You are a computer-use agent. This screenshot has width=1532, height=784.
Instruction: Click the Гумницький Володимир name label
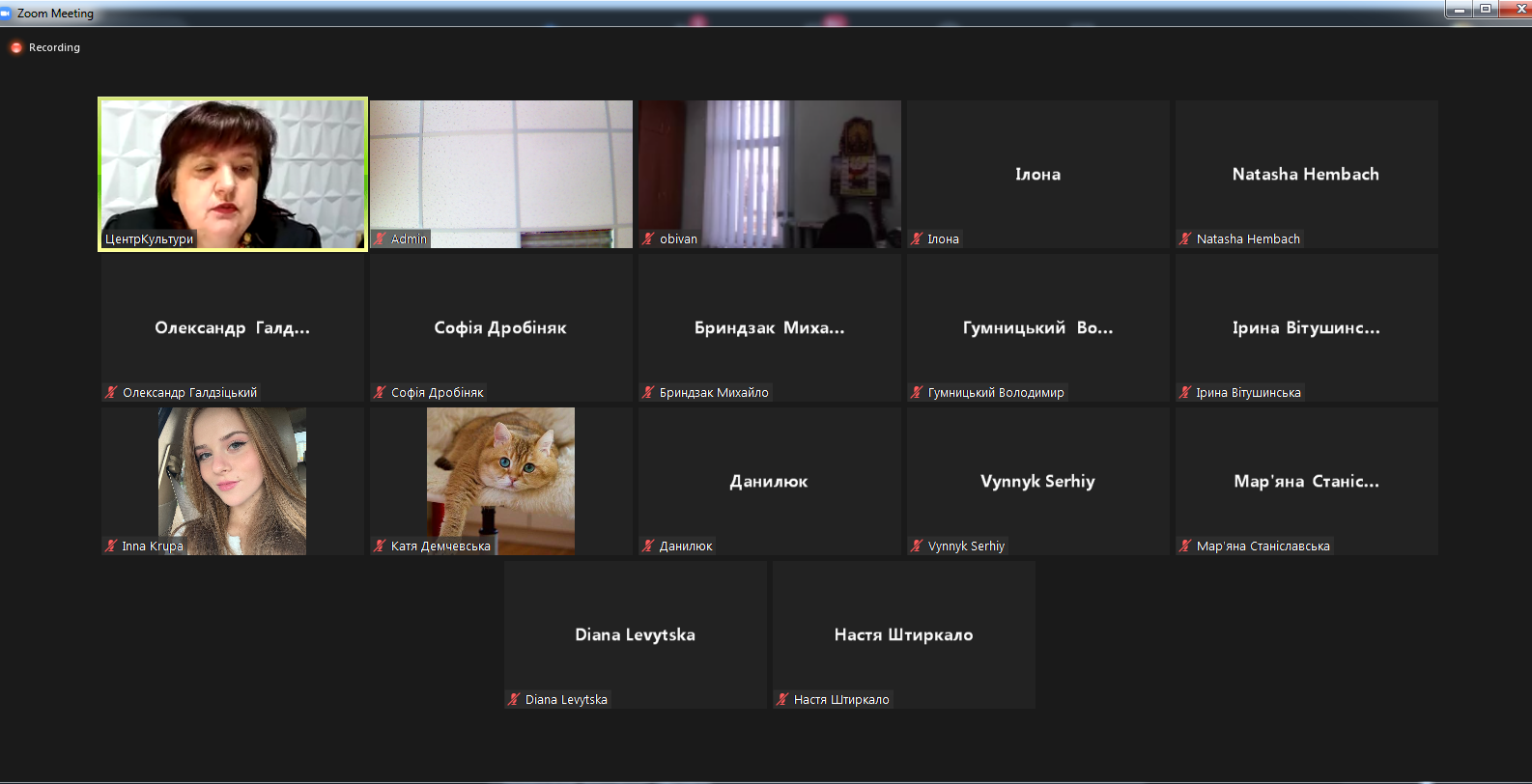(x=995, y=392)
